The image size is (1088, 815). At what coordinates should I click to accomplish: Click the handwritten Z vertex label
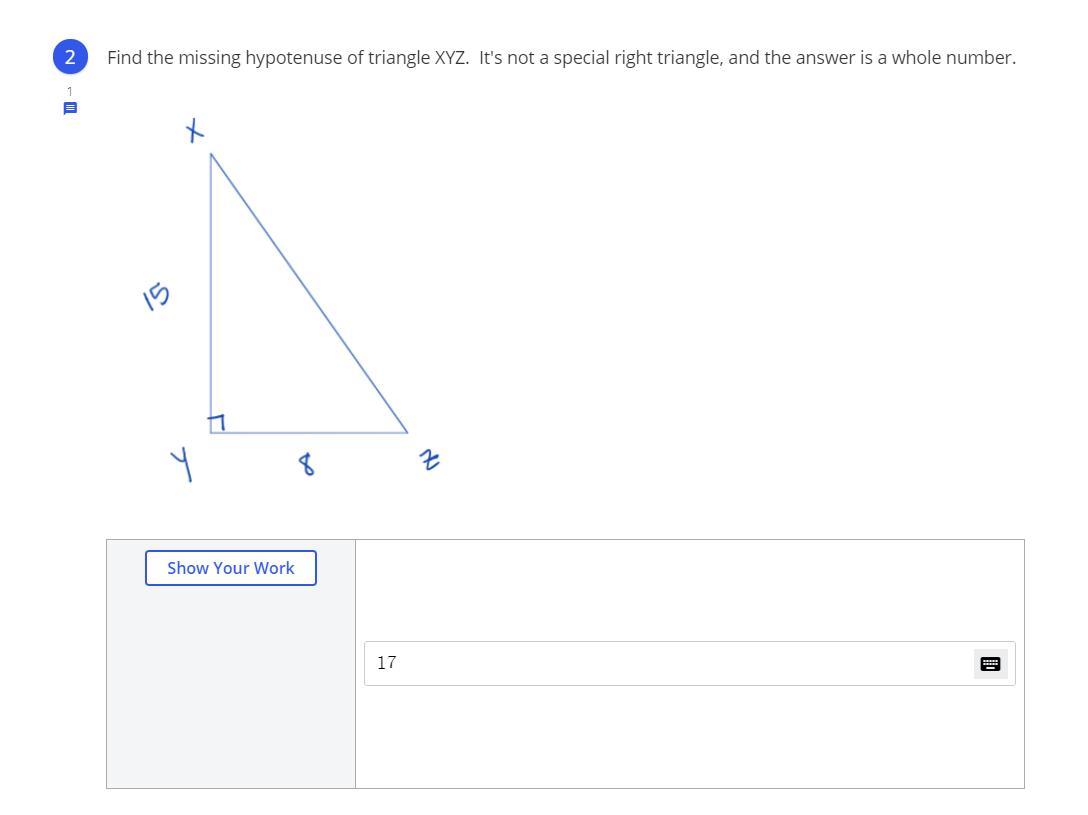point(431,460)
